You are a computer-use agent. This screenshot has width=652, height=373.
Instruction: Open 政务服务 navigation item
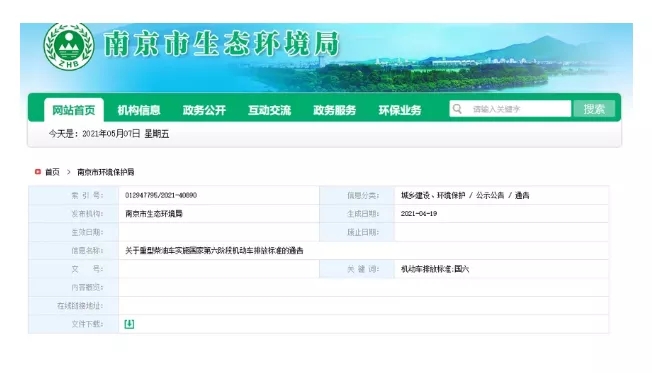tap(335, 110)
